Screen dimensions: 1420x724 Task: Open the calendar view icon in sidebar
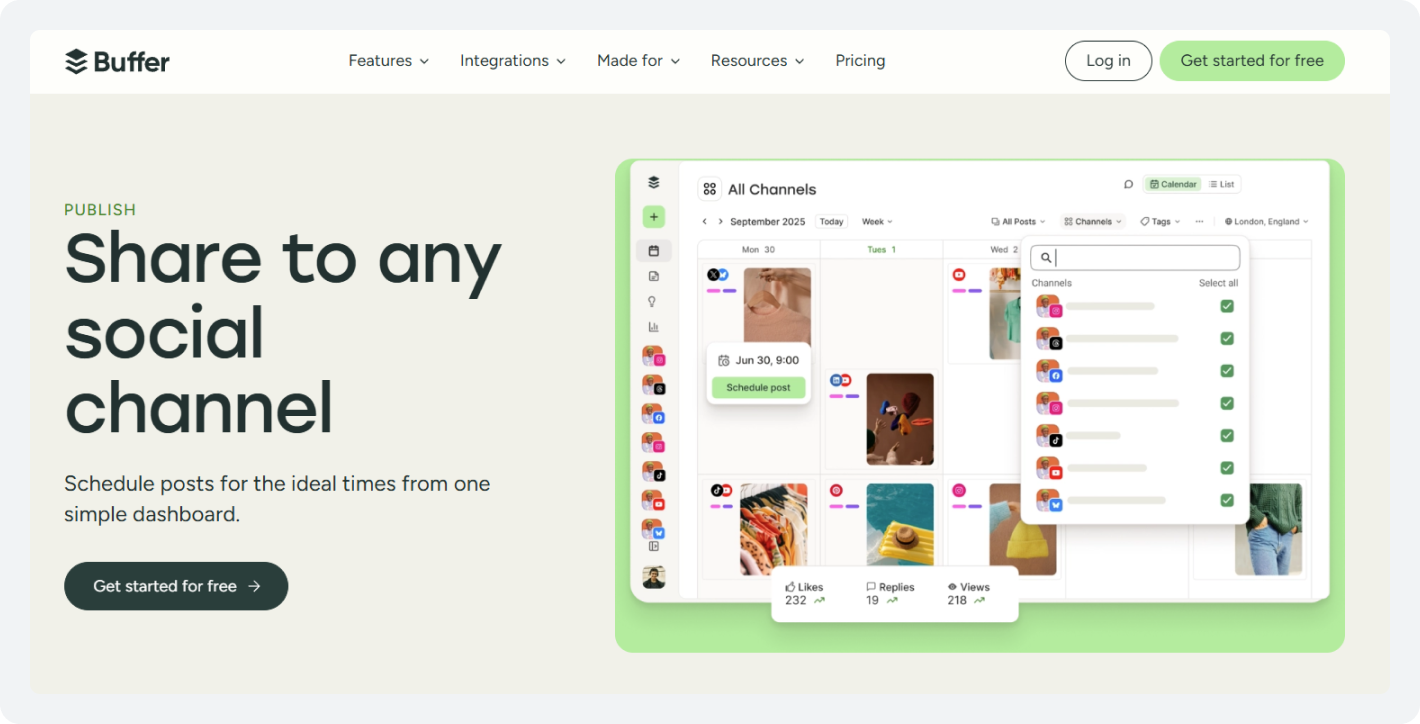[654, 251]
